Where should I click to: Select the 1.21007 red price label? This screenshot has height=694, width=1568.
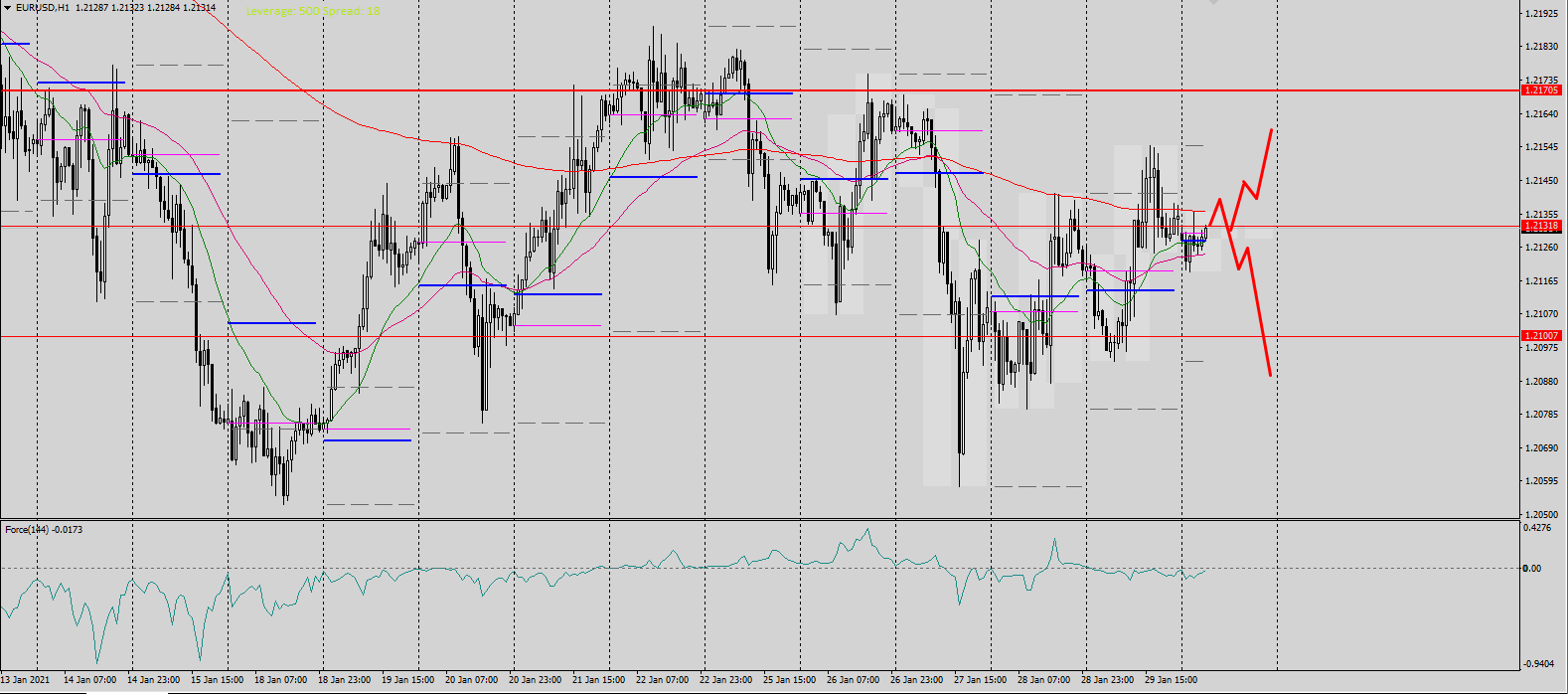(1540, 336)
